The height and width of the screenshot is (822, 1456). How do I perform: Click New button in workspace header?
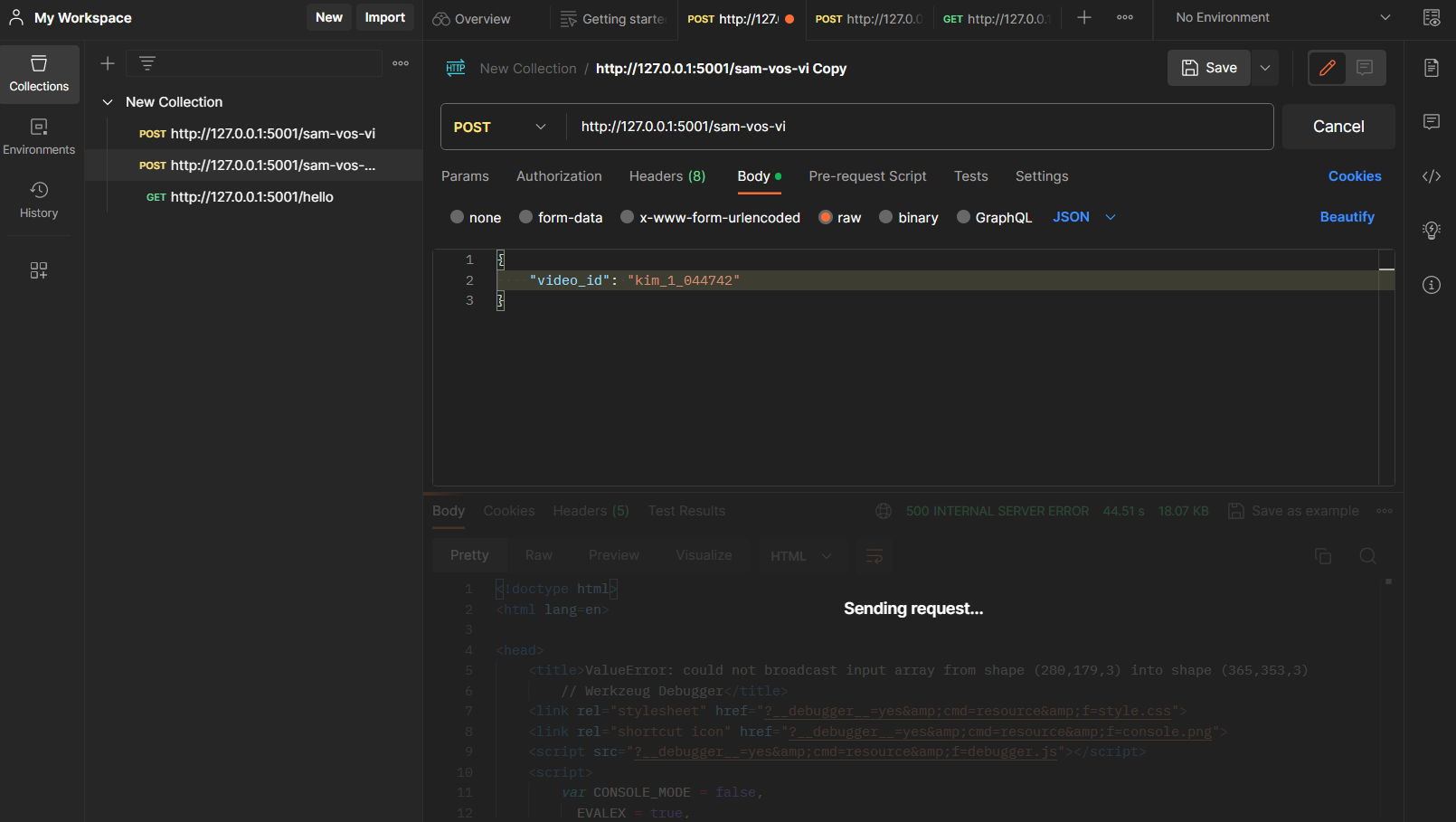329,17
